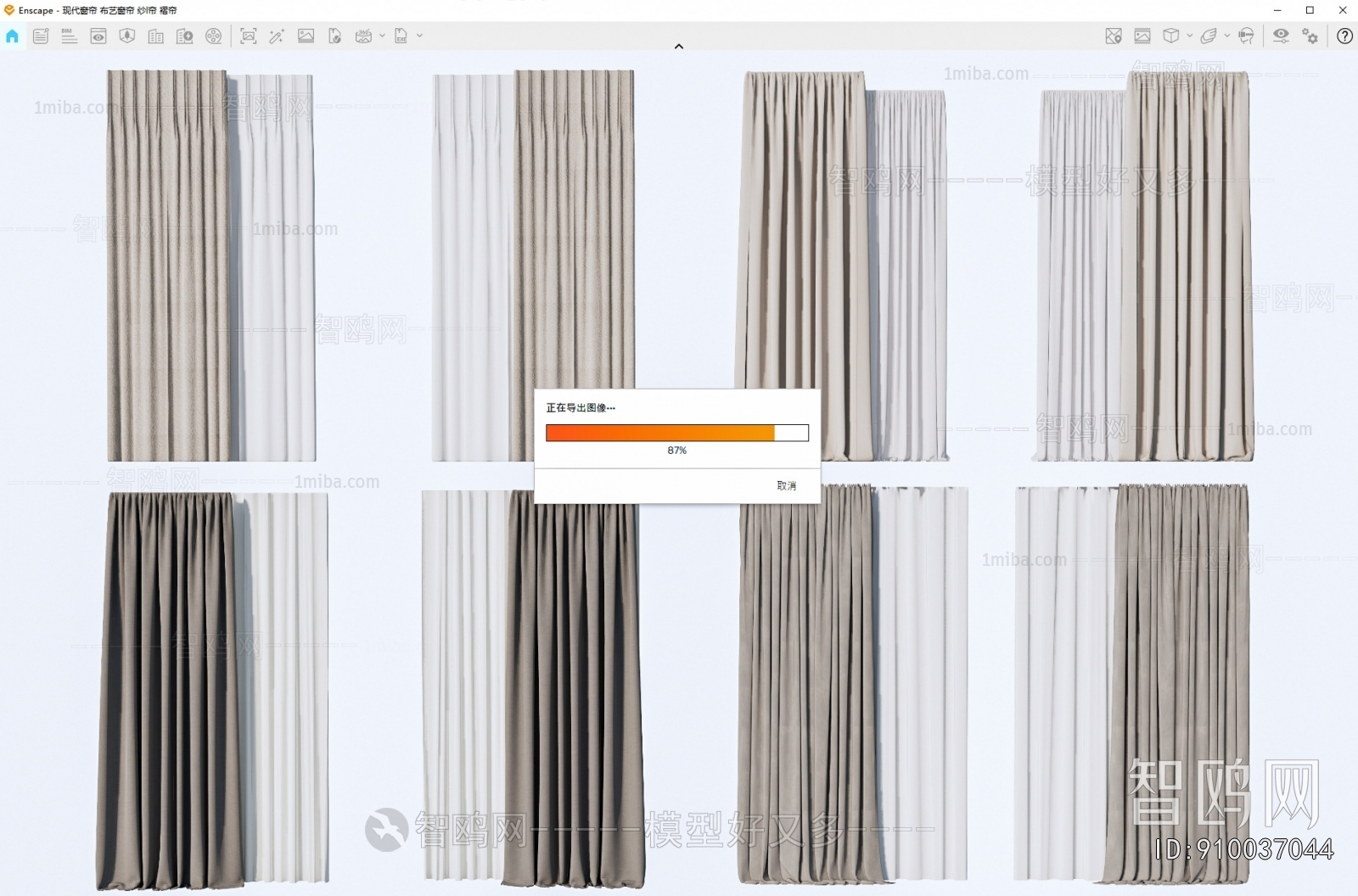Open the video editor film reel tool
Viewport: 1358px width, 896px height.
[x=214, y=36]
